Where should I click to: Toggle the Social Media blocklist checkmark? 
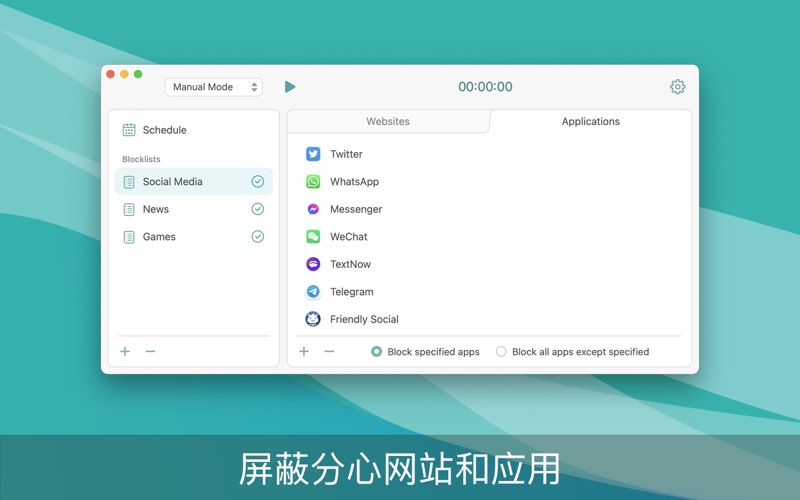pos(258,182)
